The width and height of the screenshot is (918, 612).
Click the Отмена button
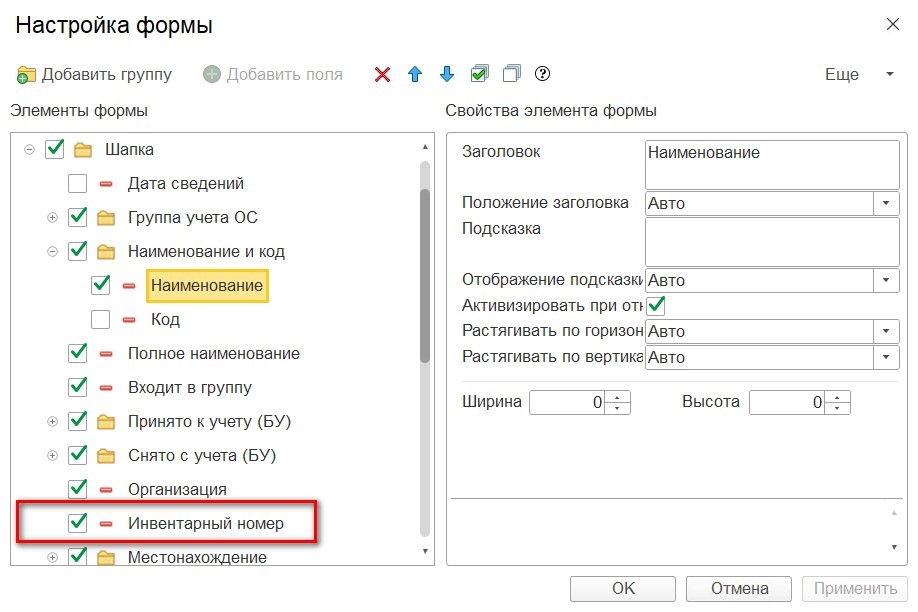click(739, 589)
